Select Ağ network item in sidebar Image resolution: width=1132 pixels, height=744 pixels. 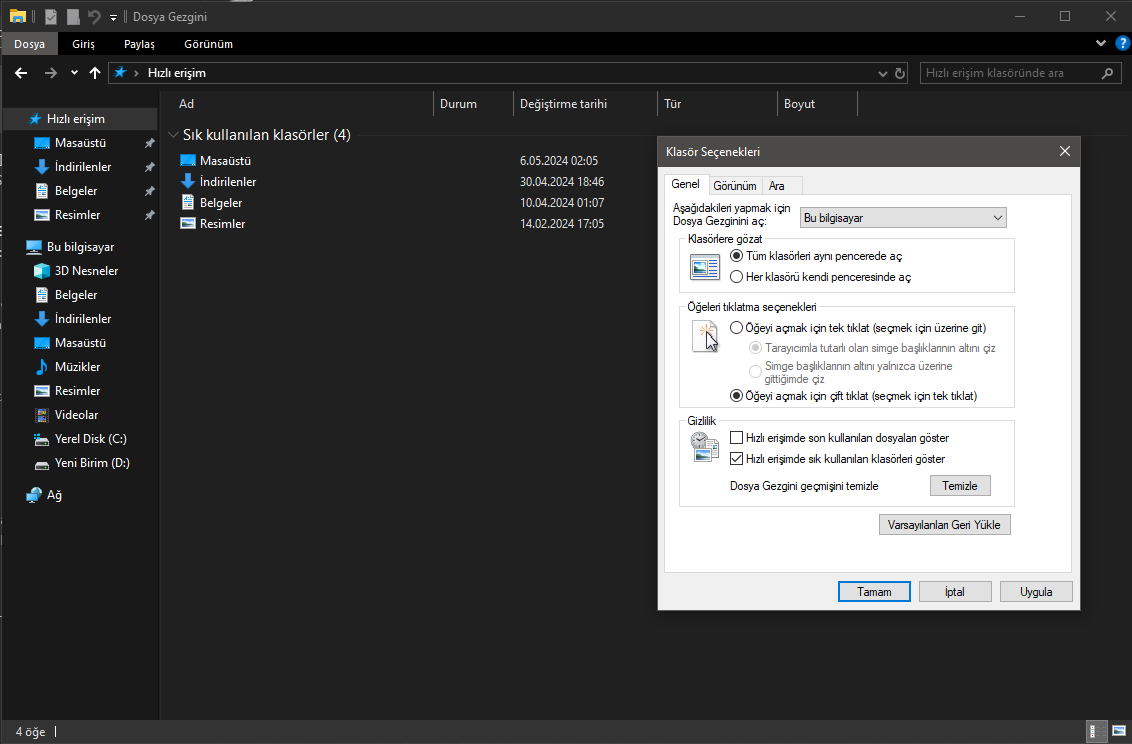(54, 495)
